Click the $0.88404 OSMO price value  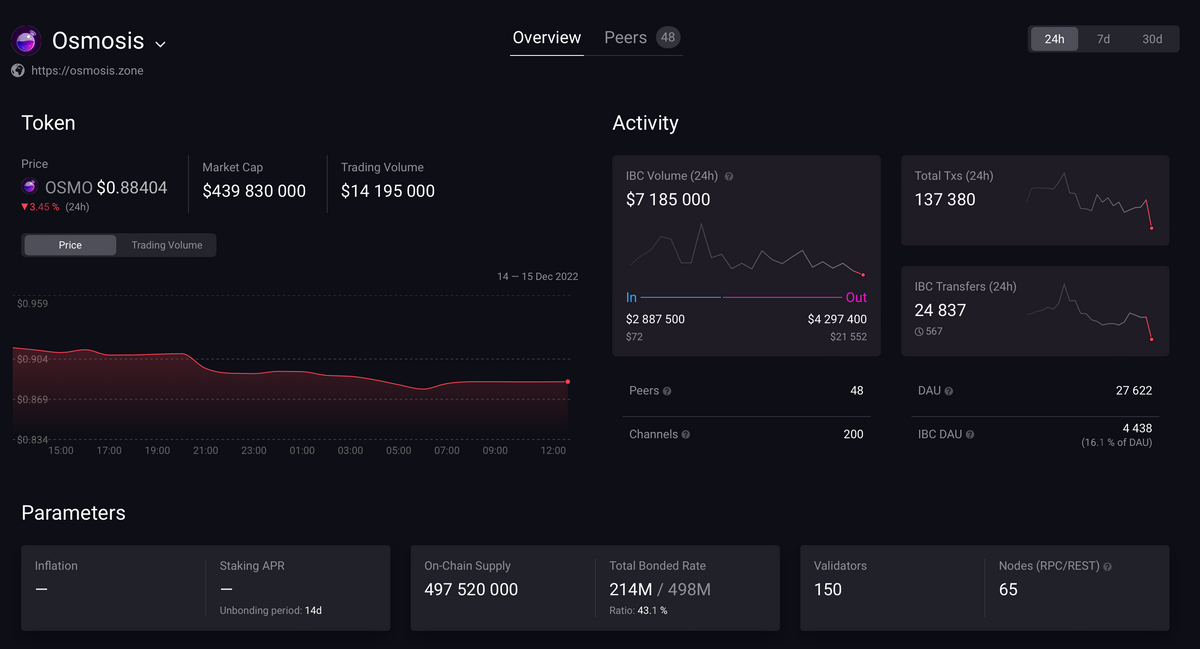132,188
